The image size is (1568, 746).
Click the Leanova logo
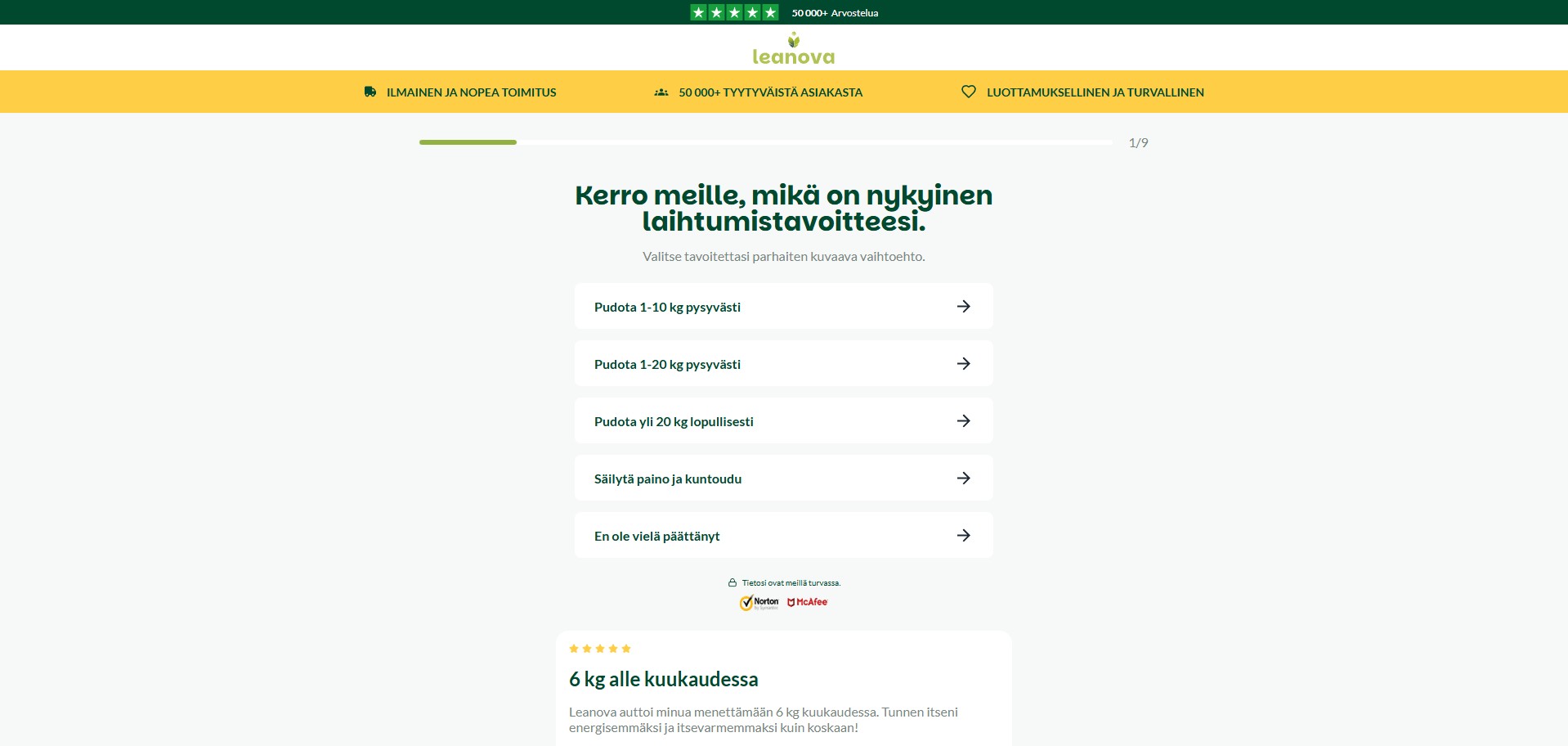click(793, 49)
